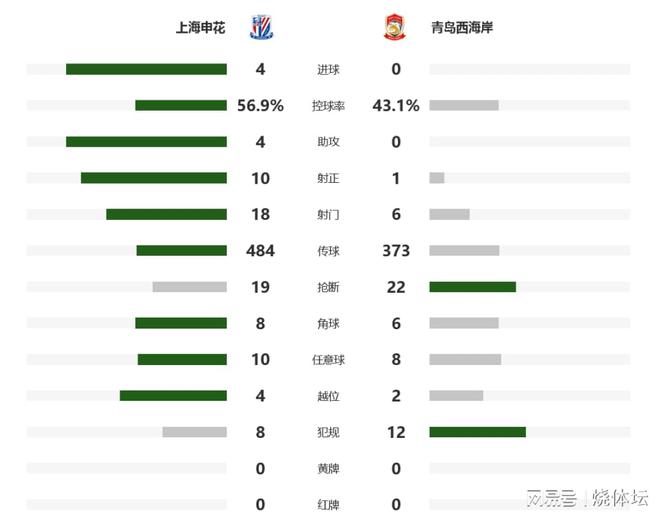Image resolution: width=660 pixels, height=517 pixels.
Task: Click the 484 passes value
Action: coord(261,251)
